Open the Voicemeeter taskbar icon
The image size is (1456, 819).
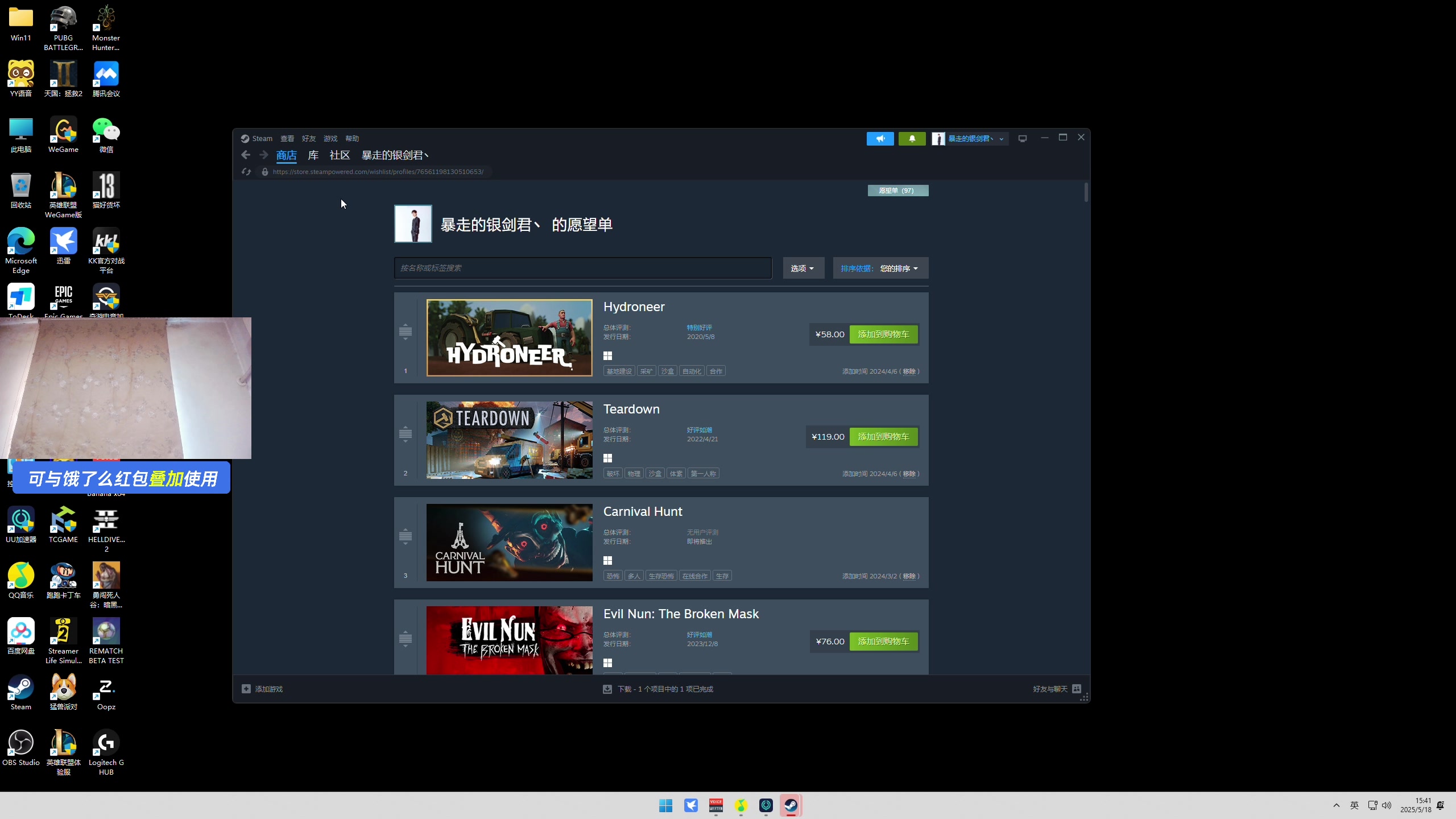pyautogui.click(x=716, y=805)
